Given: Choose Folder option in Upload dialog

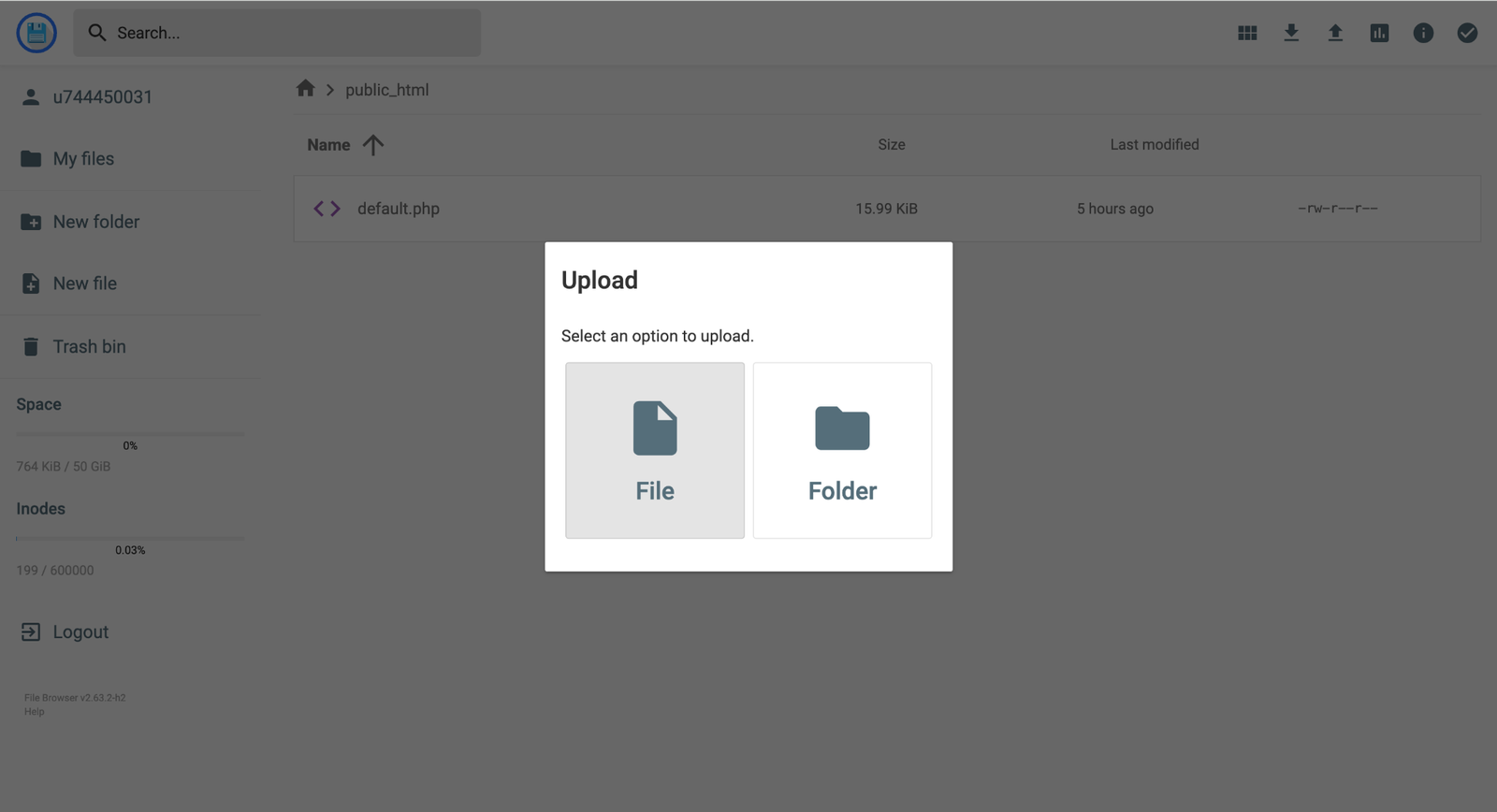Looking at the screenshot, I should pos(842,450).
